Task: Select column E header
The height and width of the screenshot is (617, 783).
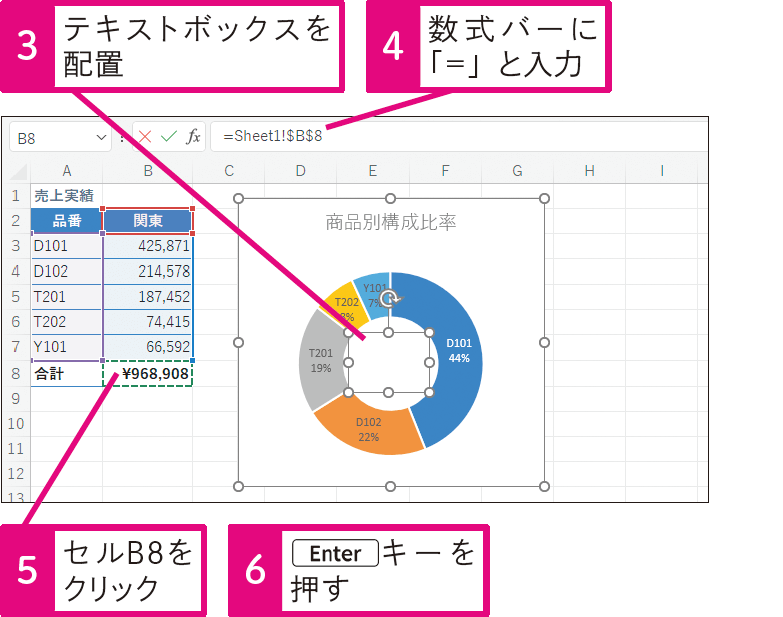Action: click(x=373, y=171)
